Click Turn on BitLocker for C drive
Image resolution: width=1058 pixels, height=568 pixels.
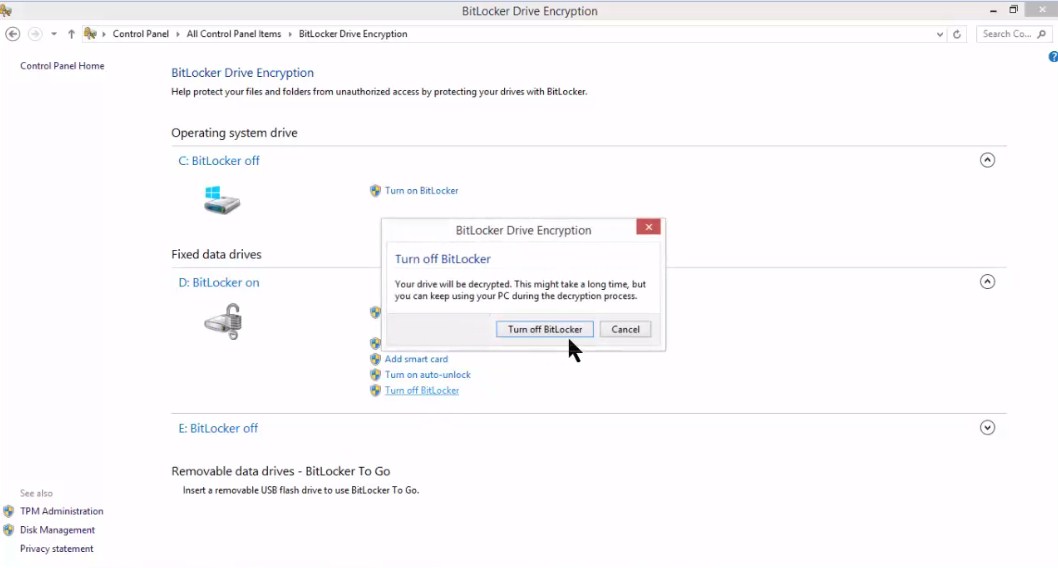421,191
